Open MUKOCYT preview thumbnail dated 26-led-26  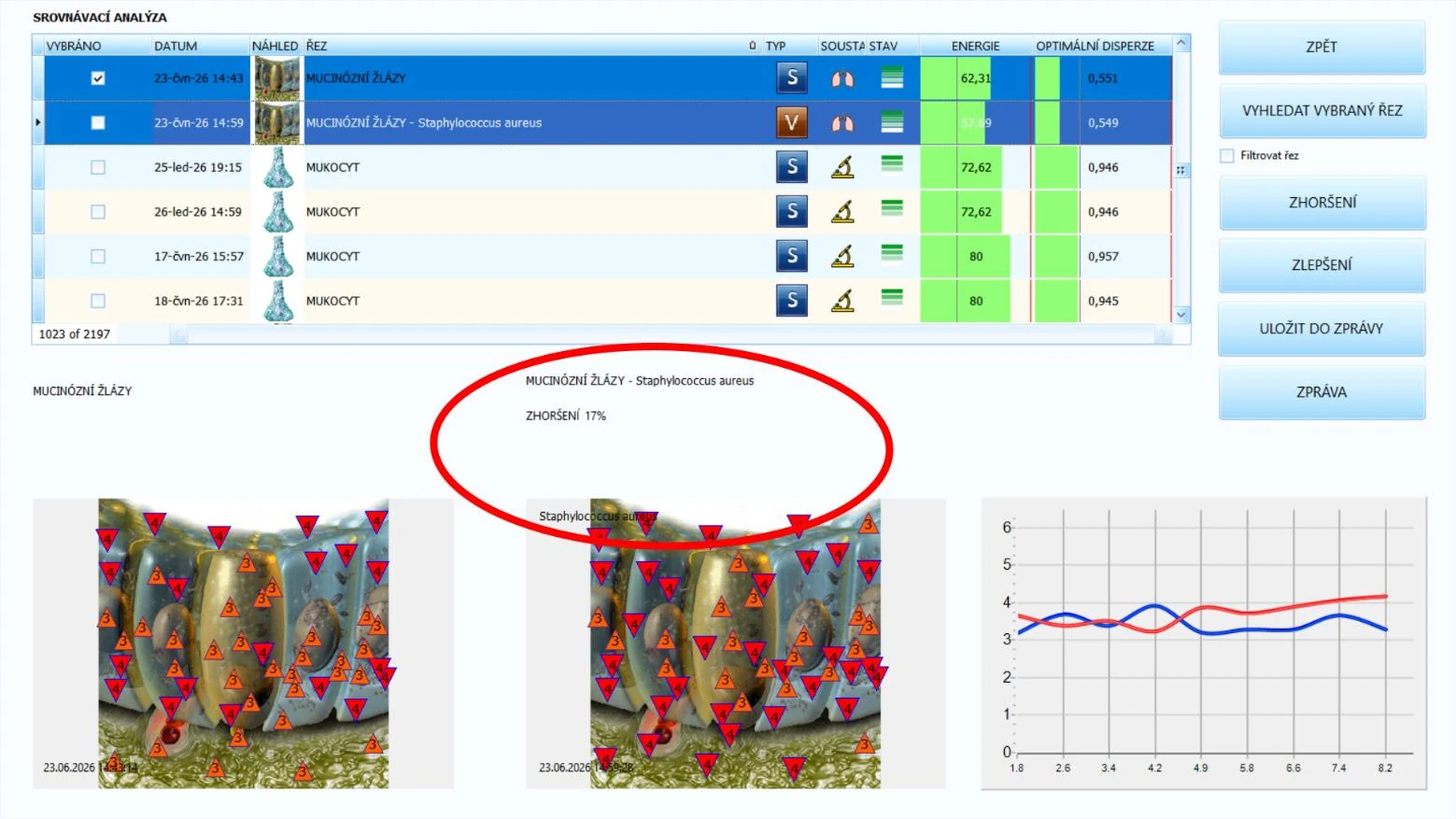pos(277,212)
